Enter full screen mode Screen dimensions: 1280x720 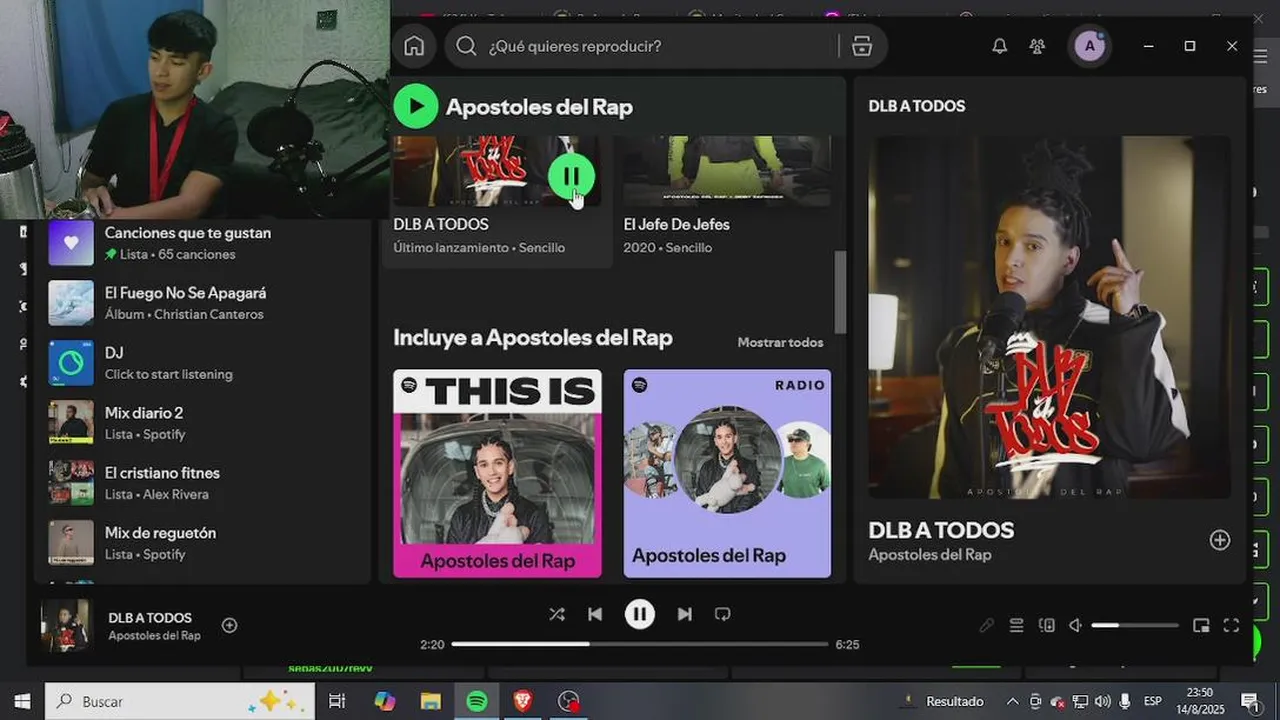(x=1231, y=626)
